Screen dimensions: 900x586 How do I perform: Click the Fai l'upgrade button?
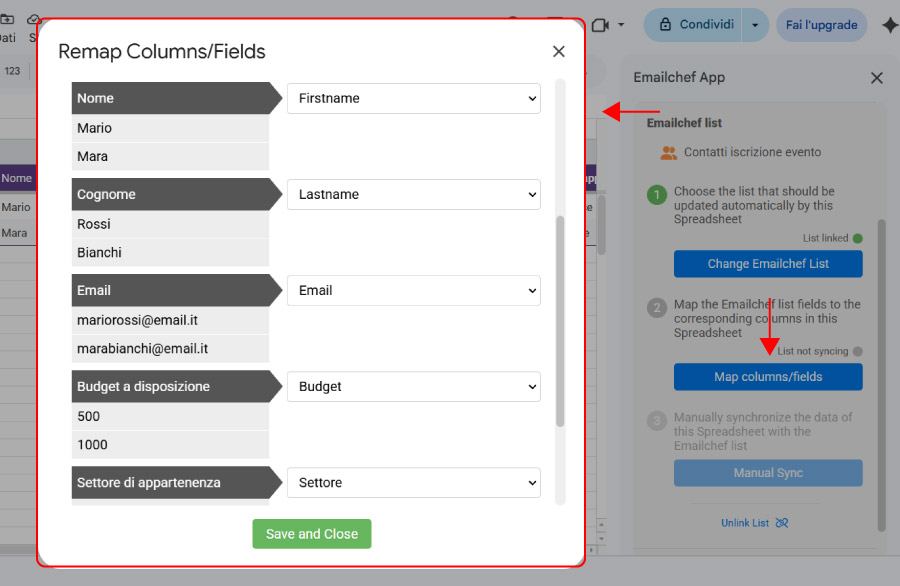point(821,25)
